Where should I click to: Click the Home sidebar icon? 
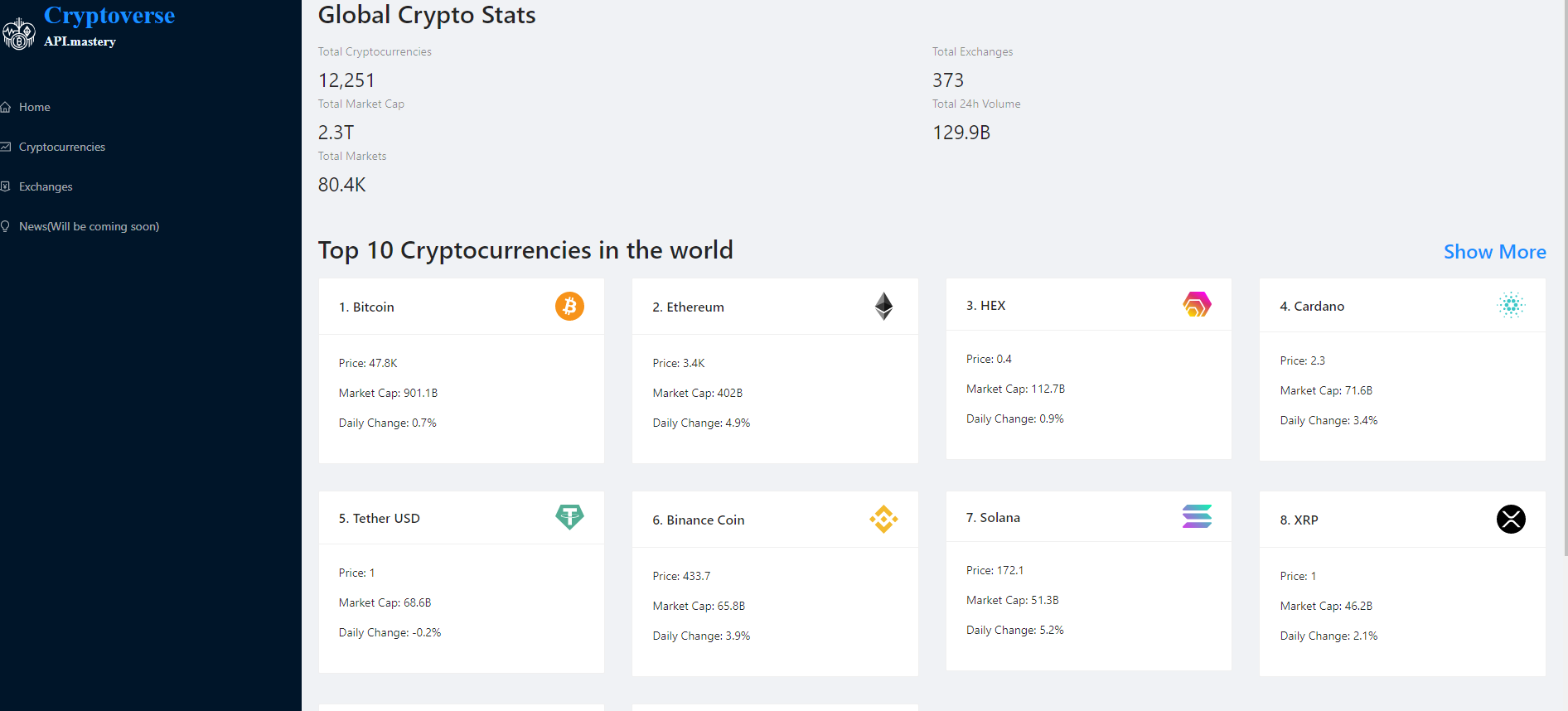click(x=5, y=107)
